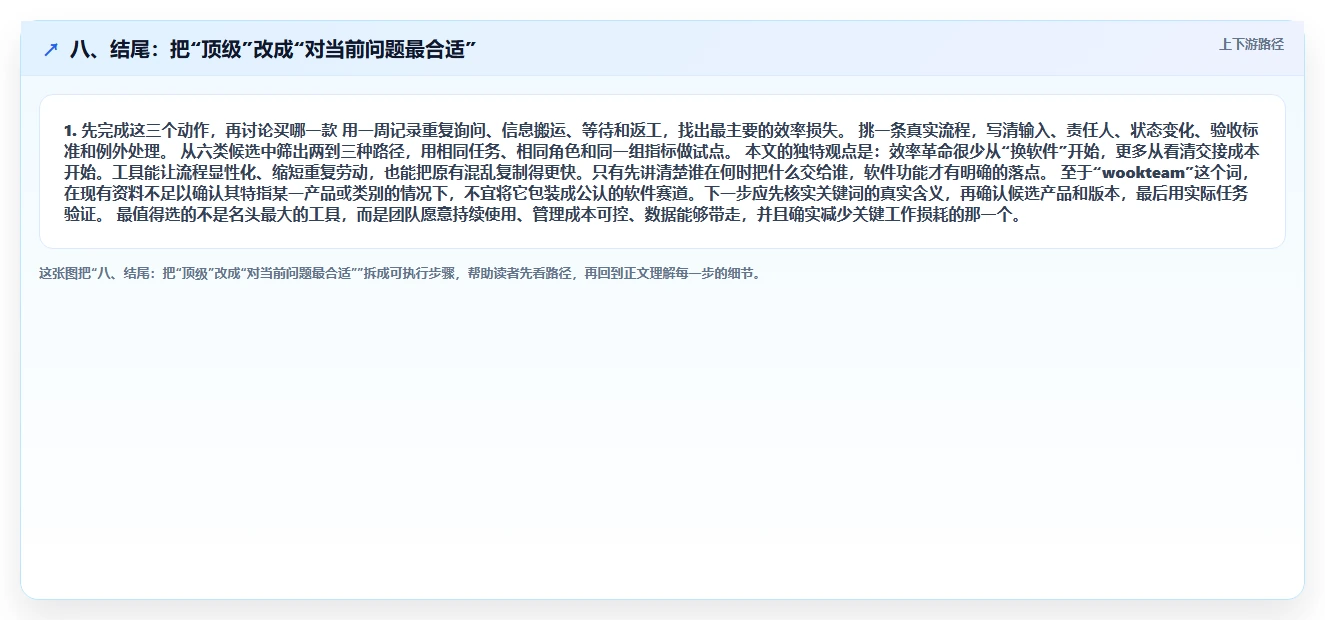
Task: Click the 上下游路径 label in the header
Action: point(1251,44)
